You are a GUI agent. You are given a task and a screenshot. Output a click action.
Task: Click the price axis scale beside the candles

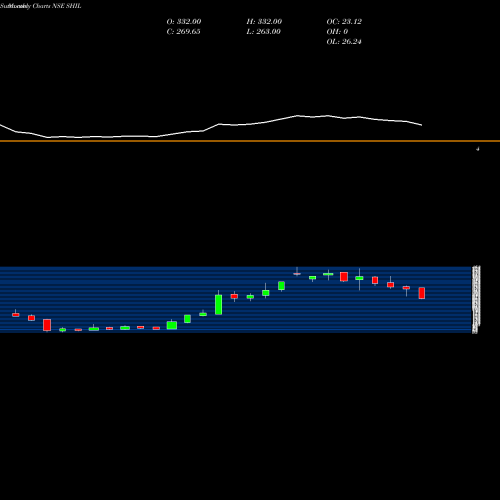pos(476,299)
